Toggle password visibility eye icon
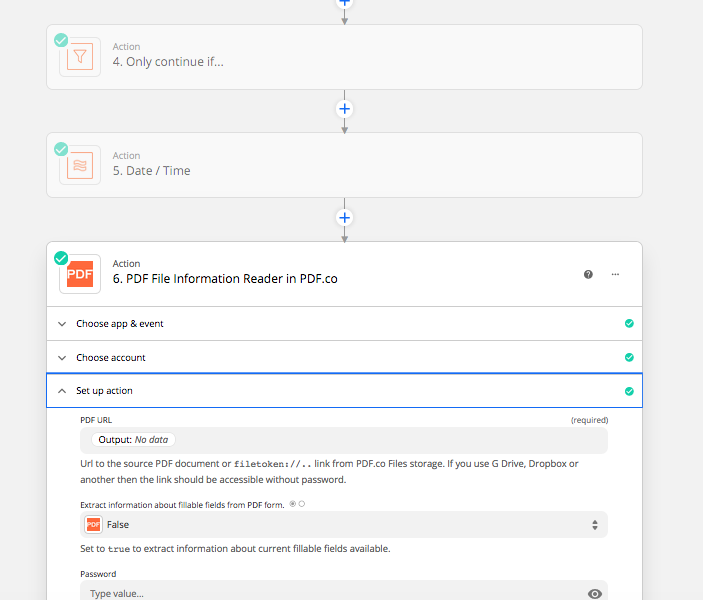The width and height of the screenshot is (703, 600). click(x=595, y=594)
